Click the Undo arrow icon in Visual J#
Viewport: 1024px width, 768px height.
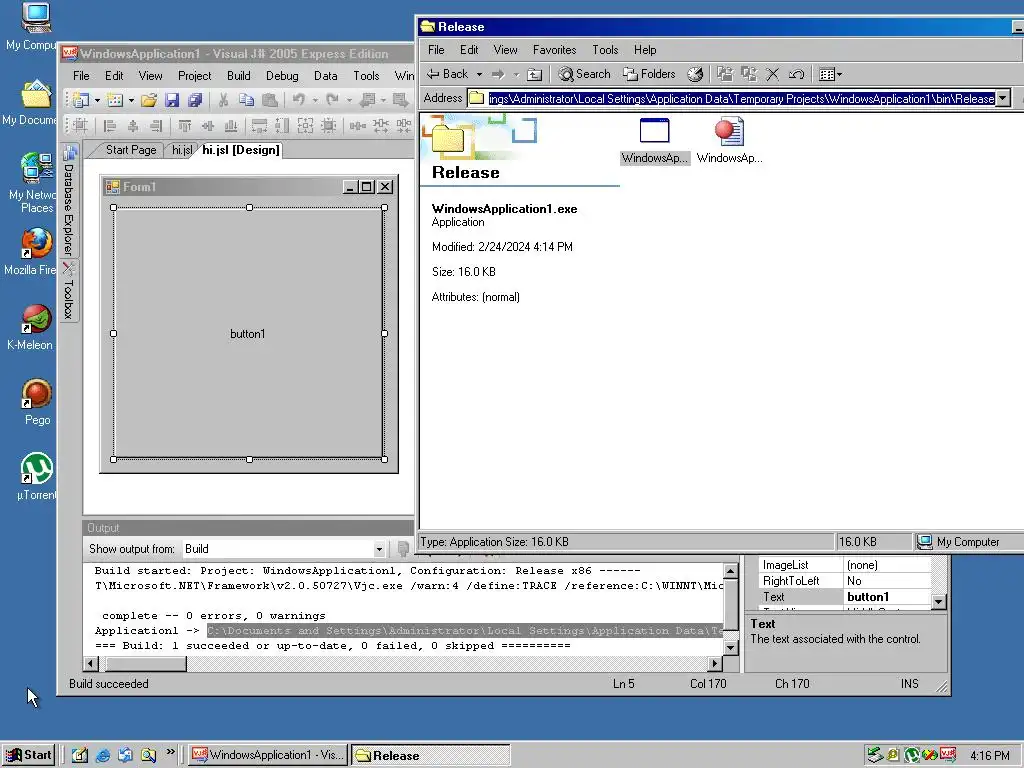tap(298, 100)
